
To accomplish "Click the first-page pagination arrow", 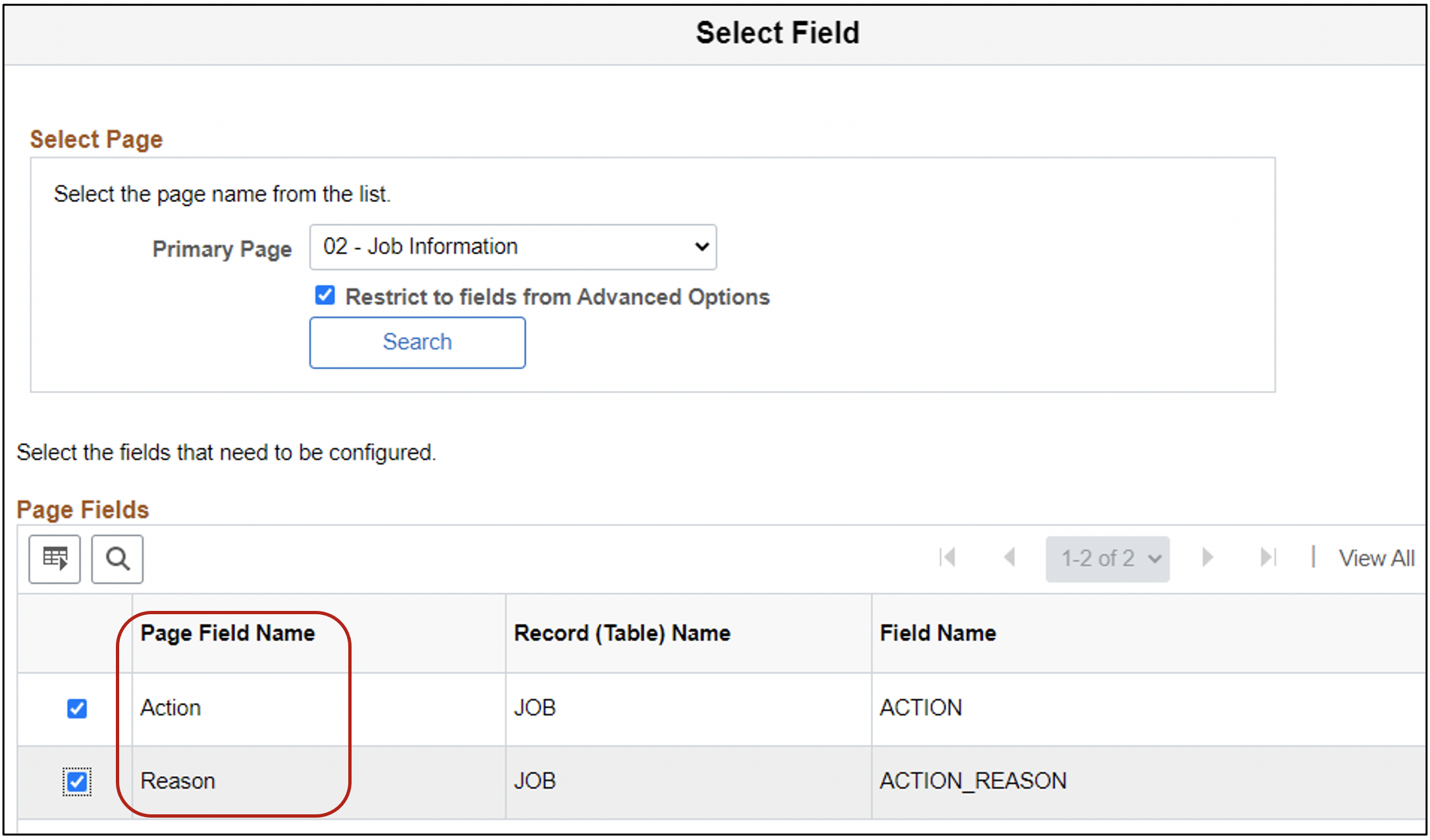I will pyautogui.click(x=948, y=558).
